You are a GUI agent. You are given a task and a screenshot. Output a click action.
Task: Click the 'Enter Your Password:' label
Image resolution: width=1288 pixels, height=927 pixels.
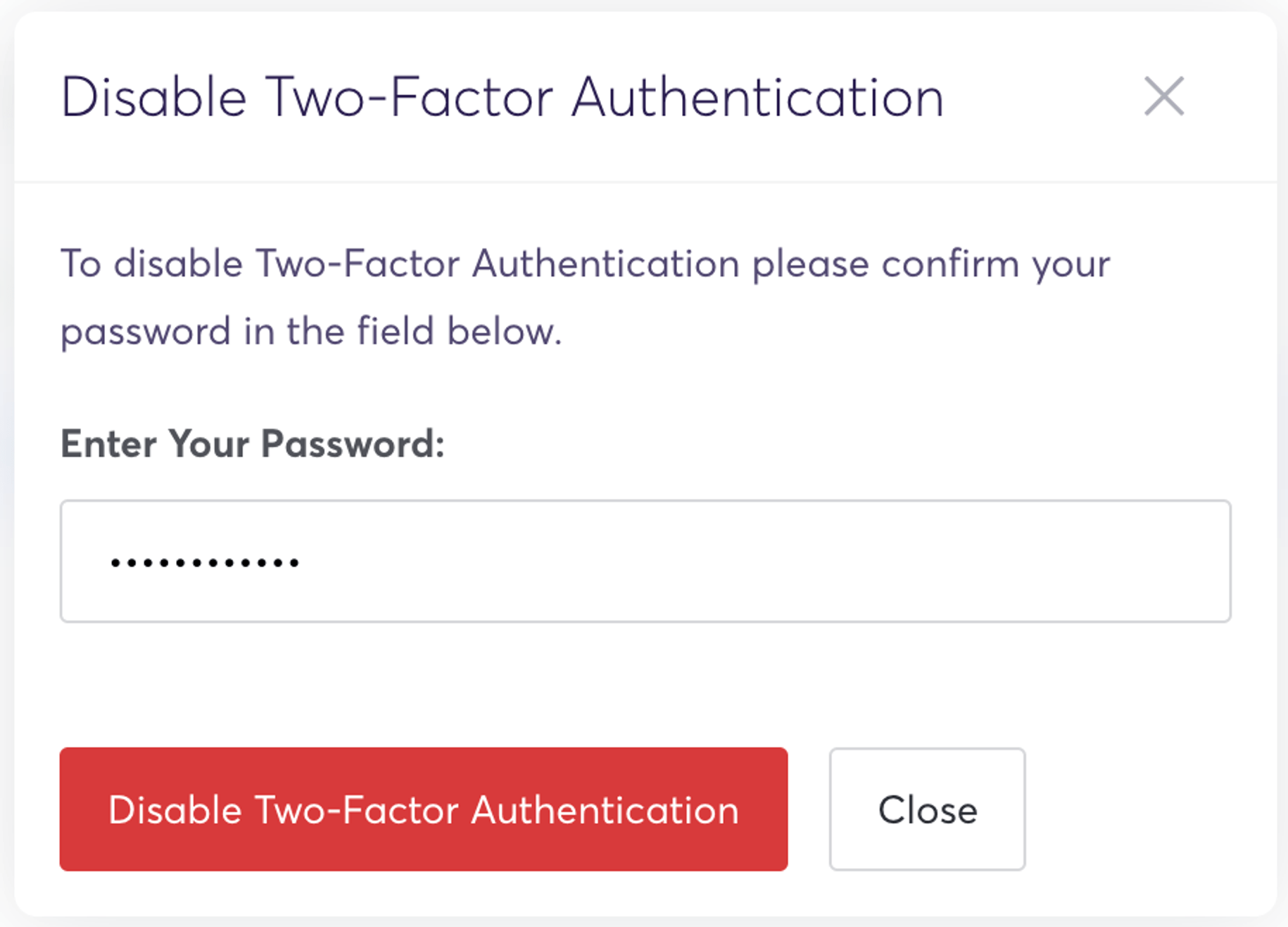pyautogui.click(x=252, y=444)
